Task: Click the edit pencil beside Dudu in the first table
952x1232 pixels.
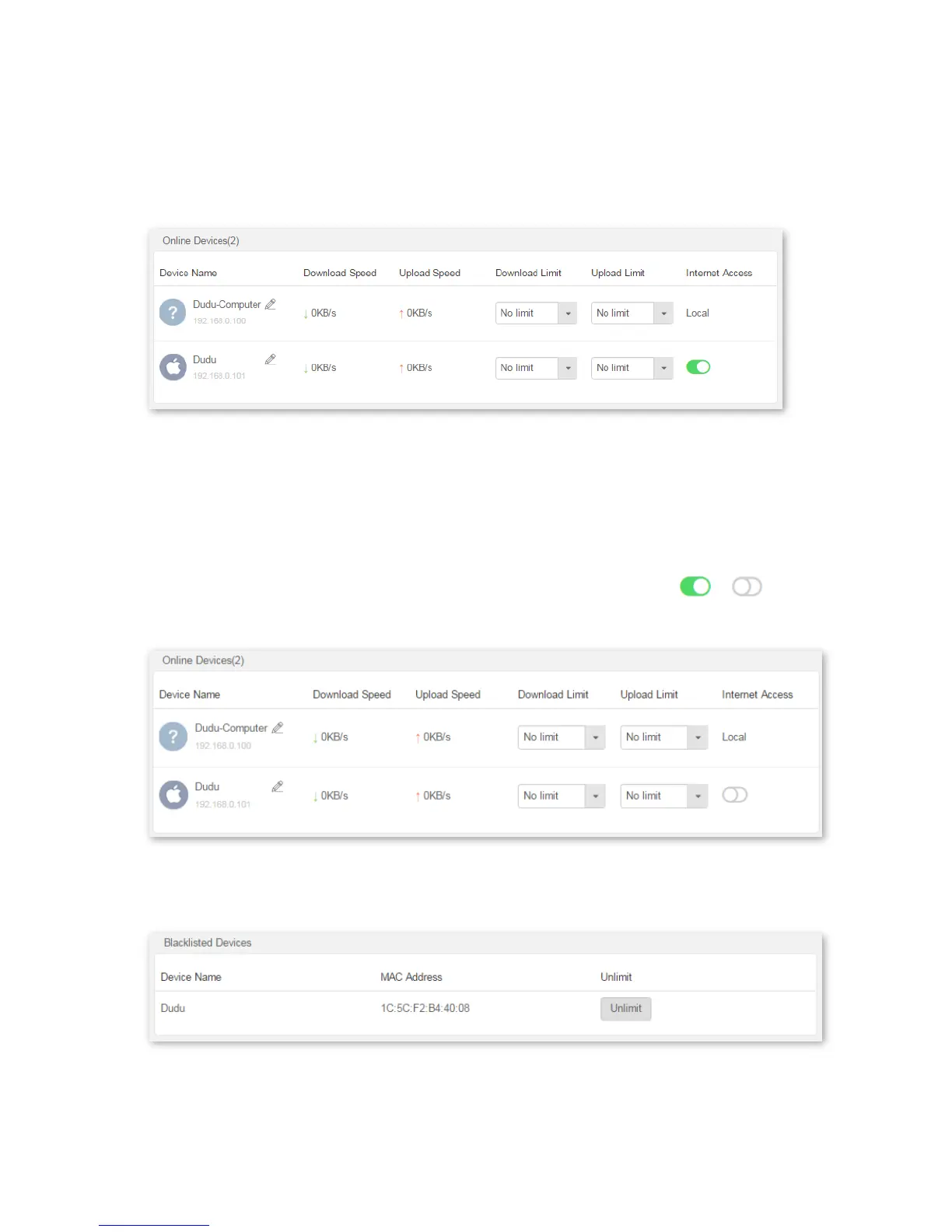Action: point(270,359)
